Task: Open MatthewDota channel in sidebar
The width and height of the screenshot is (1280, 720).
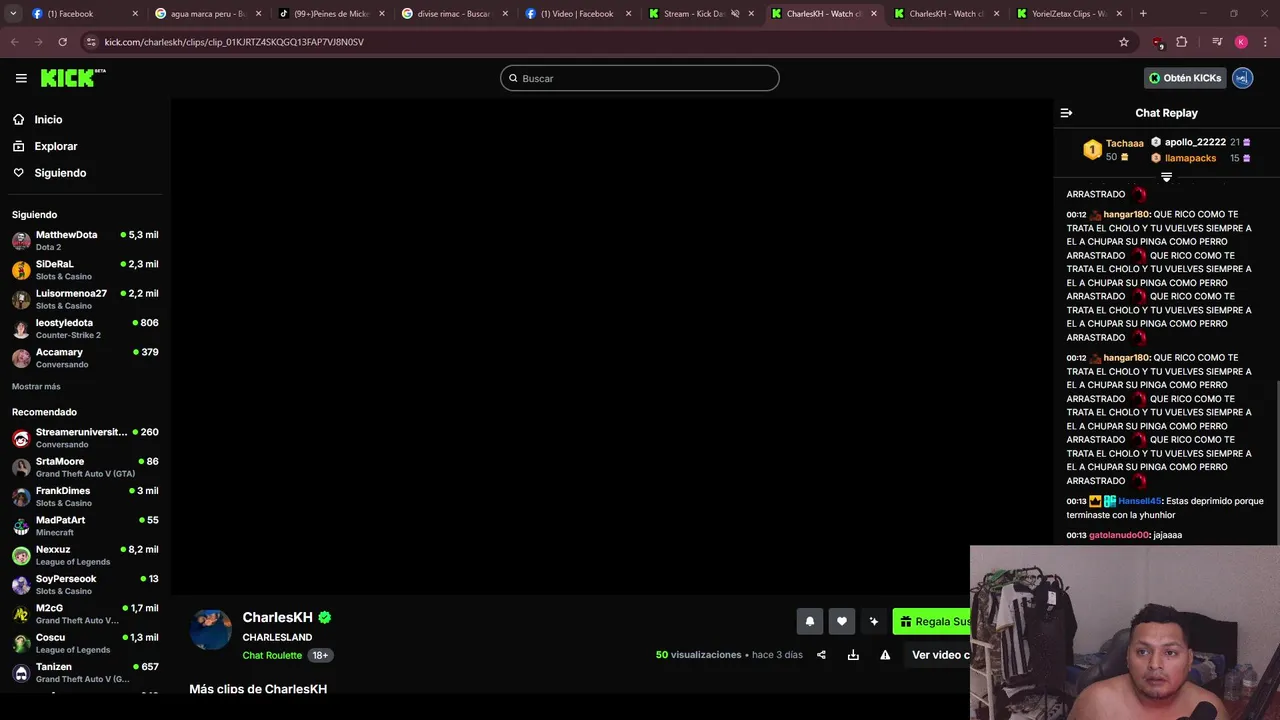Action: 85,240
